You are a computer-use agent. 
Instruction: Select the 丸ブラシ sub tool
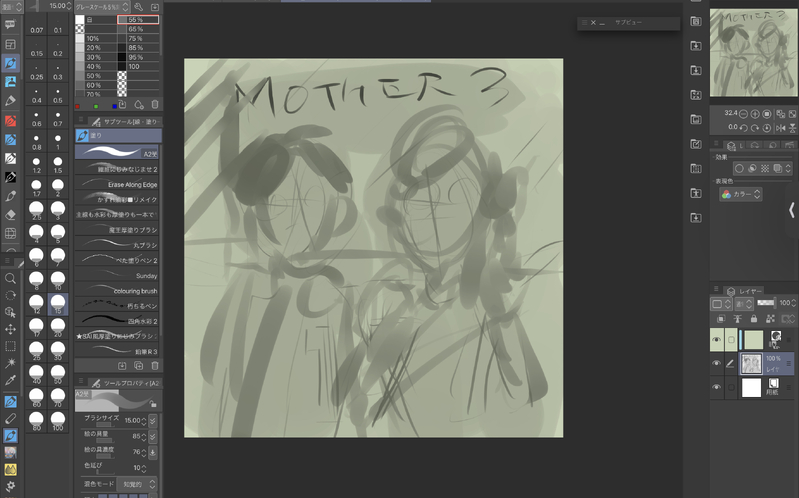[117, 245]
